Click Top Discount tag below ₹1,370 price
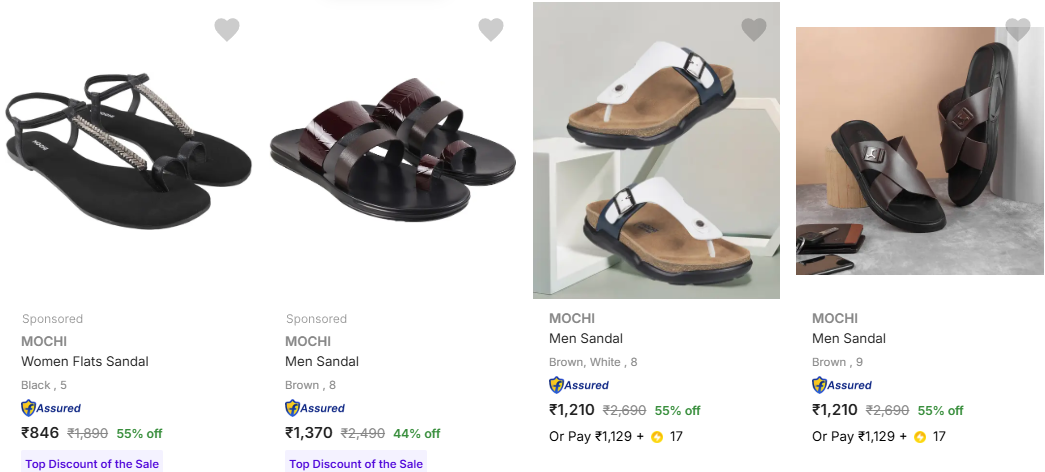This screenshot has width=1045, height=472. coord(356,464)
